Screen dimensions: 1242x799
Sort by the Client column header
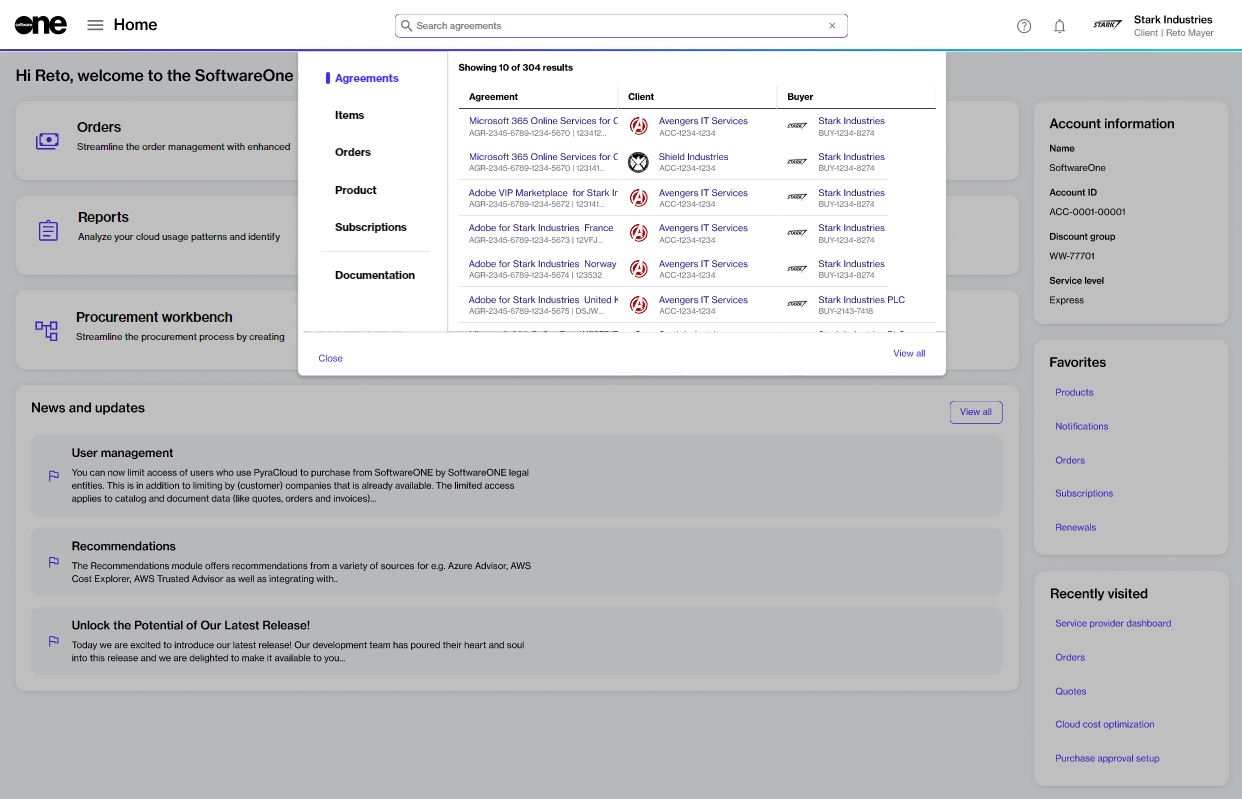pos(641,97)
